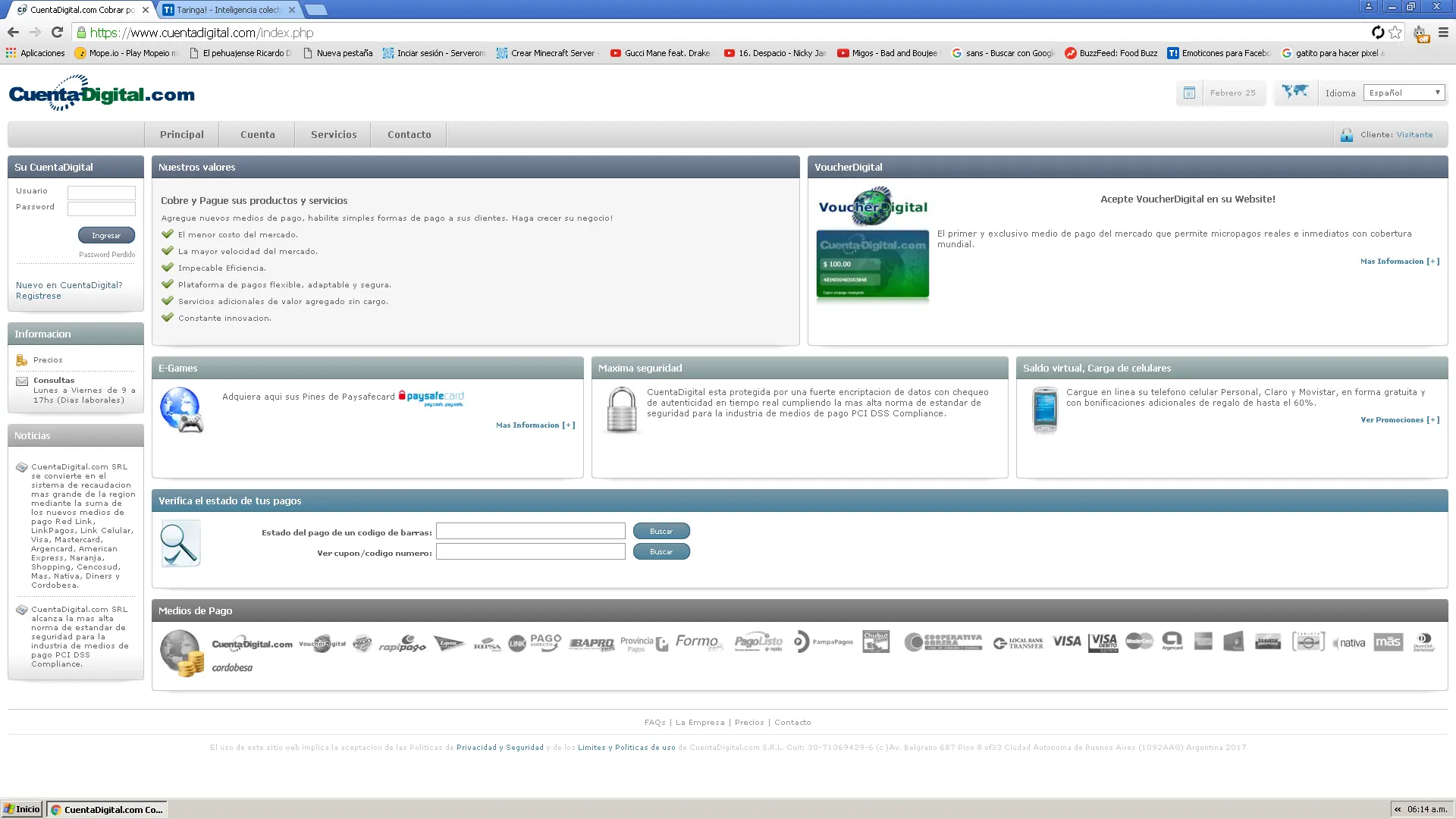Click the codigo de barras input field
Image resolution: width=1456 pixels, height=819 pixels.
(531, 531)
